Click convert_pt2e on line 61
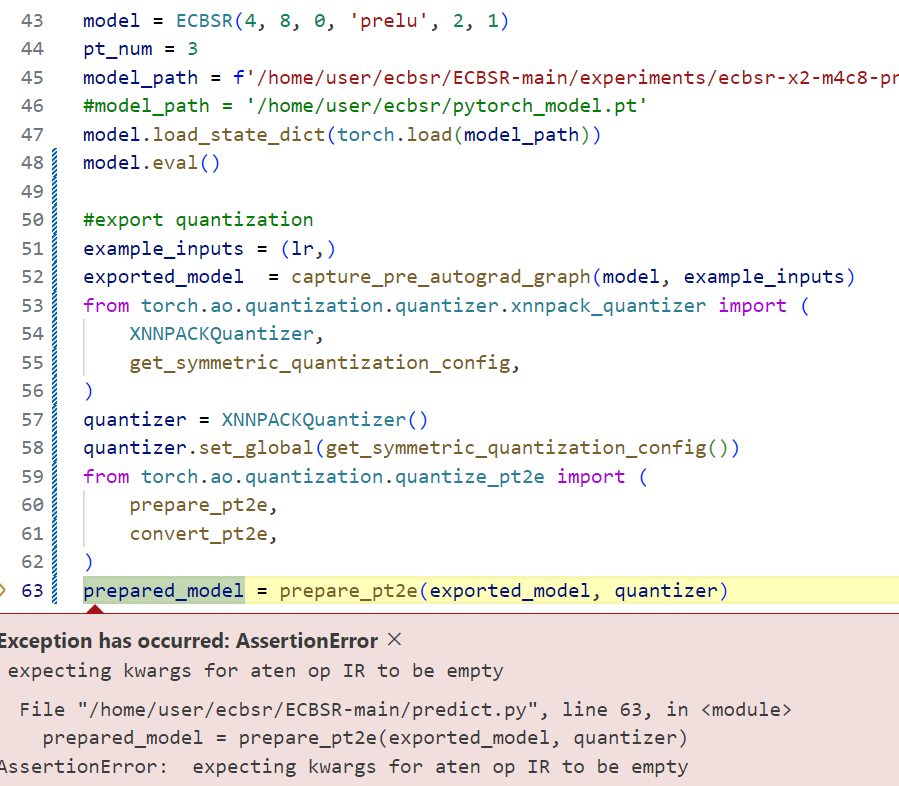 (x=200, y=534)
